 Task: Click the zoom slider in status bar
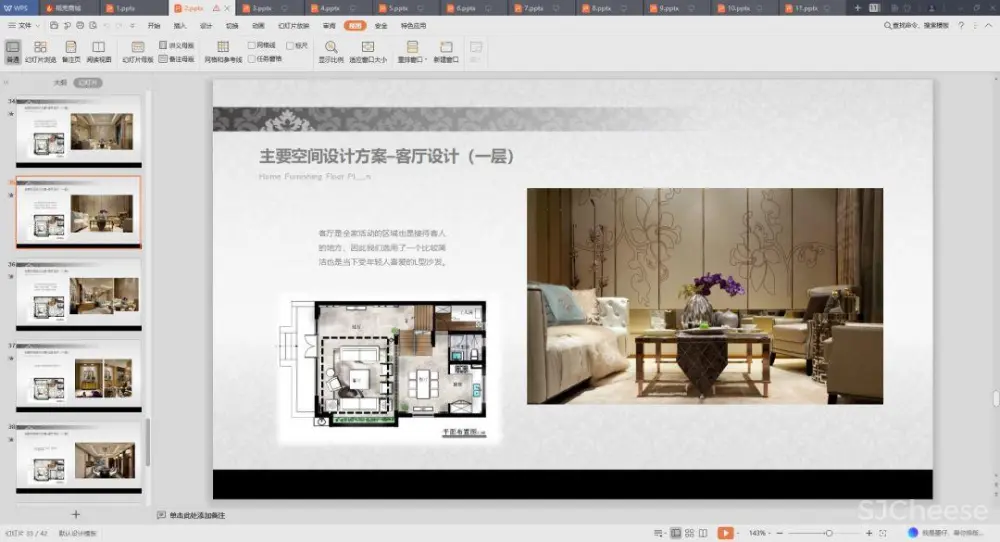tap(827, 533)
